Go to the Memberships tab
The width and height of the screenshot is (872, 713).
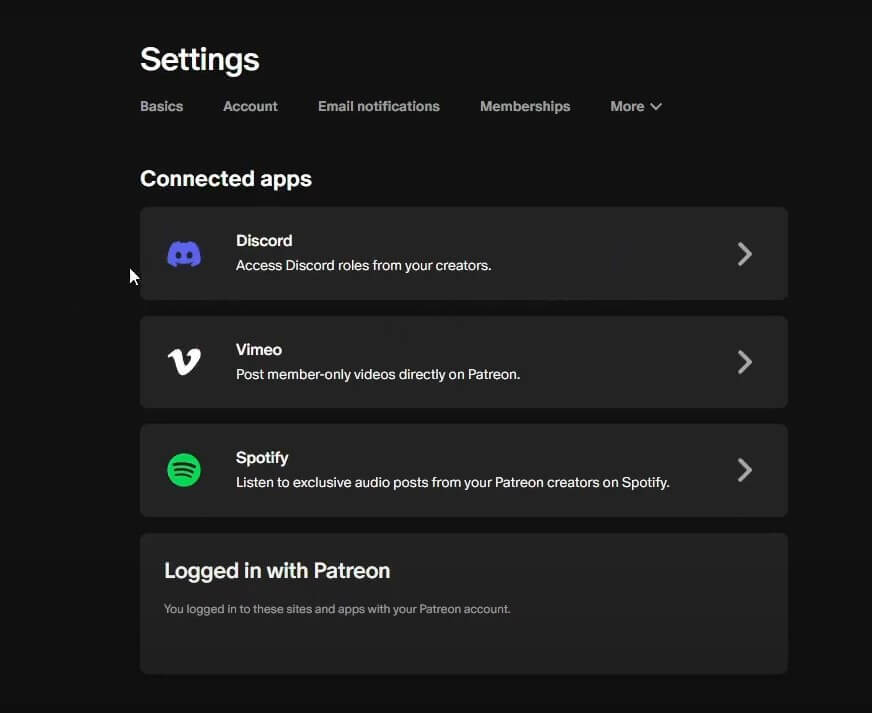click(x=525, y=106)
